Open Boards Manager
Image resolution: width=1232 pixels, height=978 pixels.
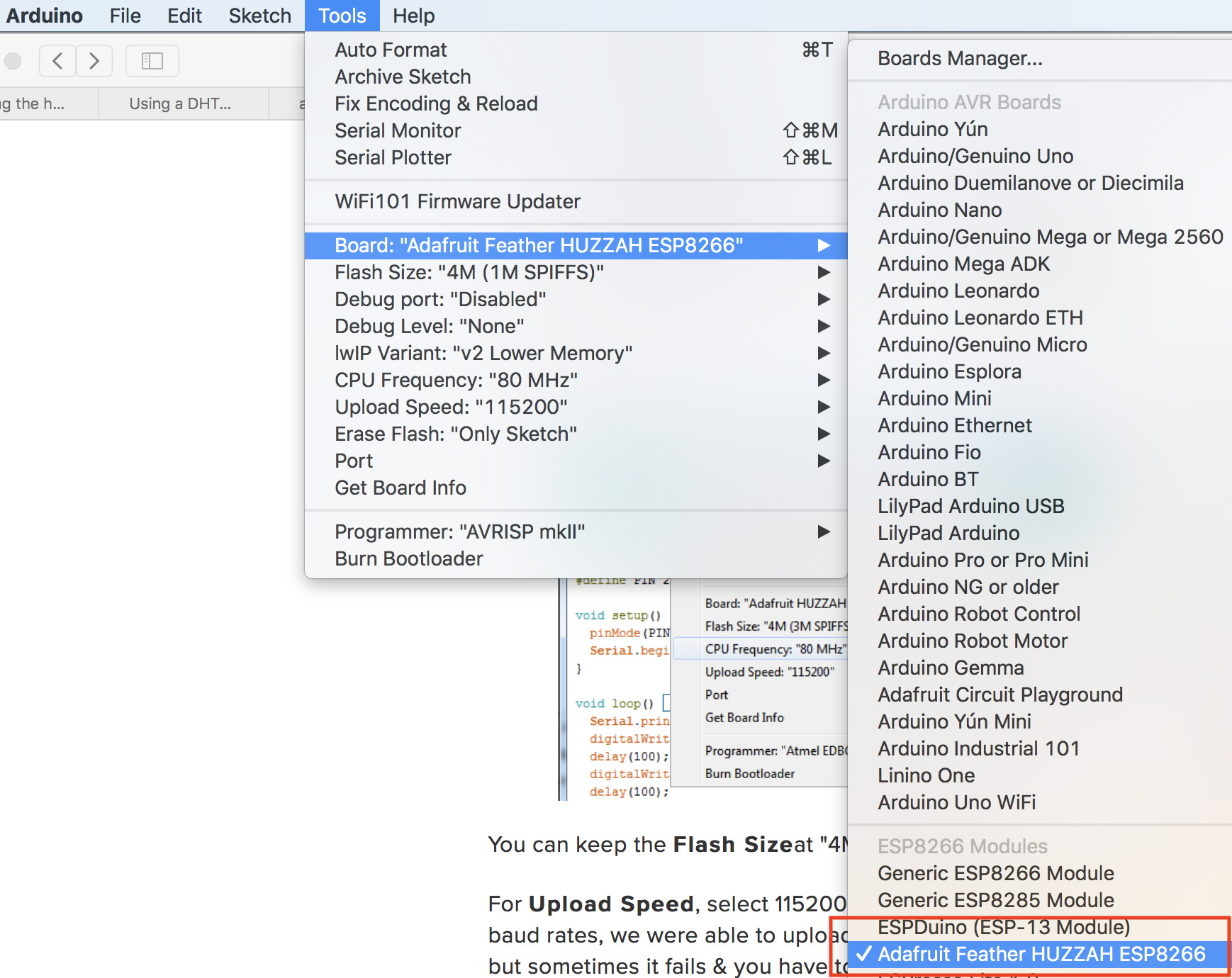point(960,58)
